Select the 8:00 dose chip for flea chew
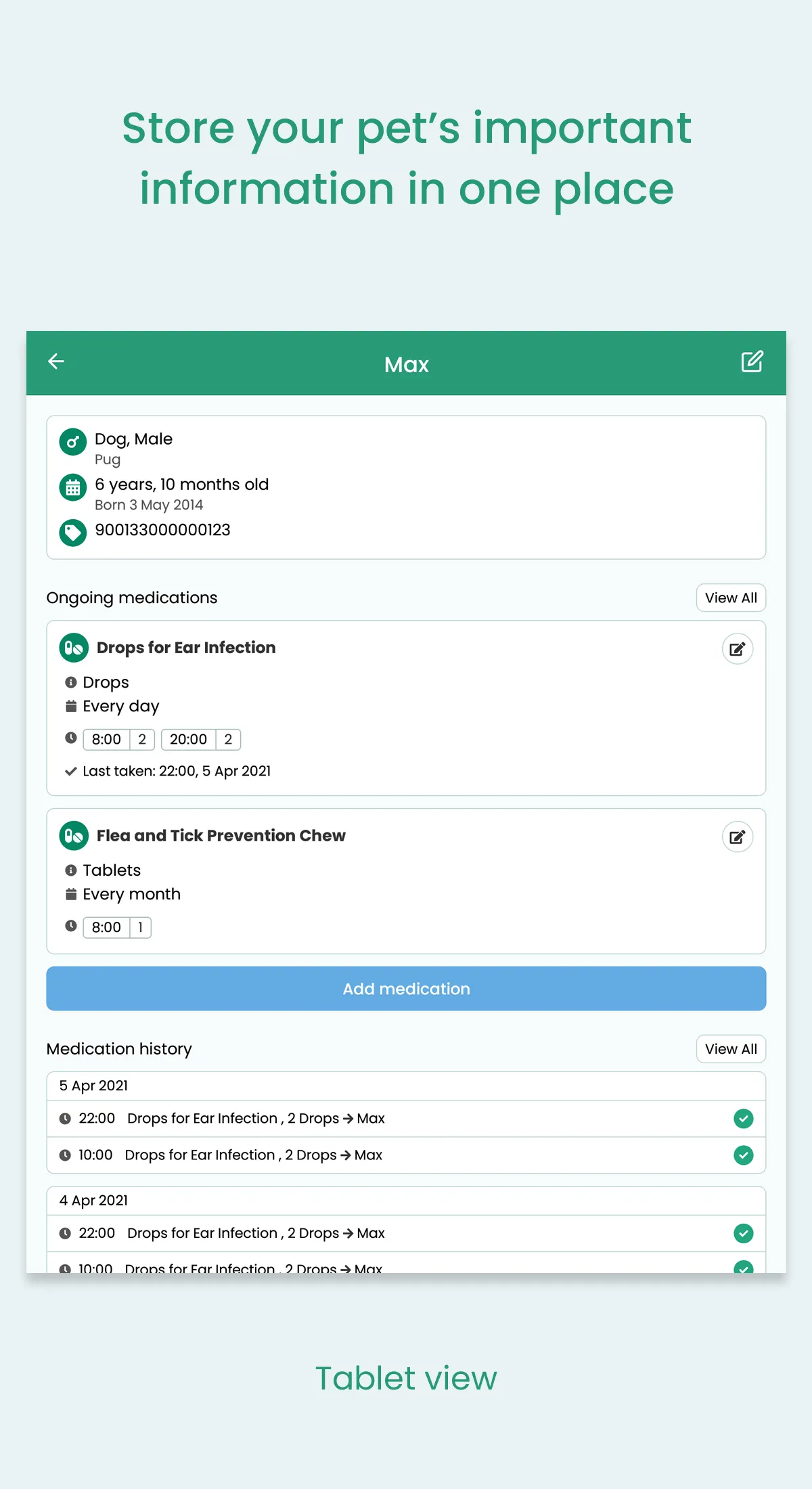812x1489 pixels. [x=117, y=928]
